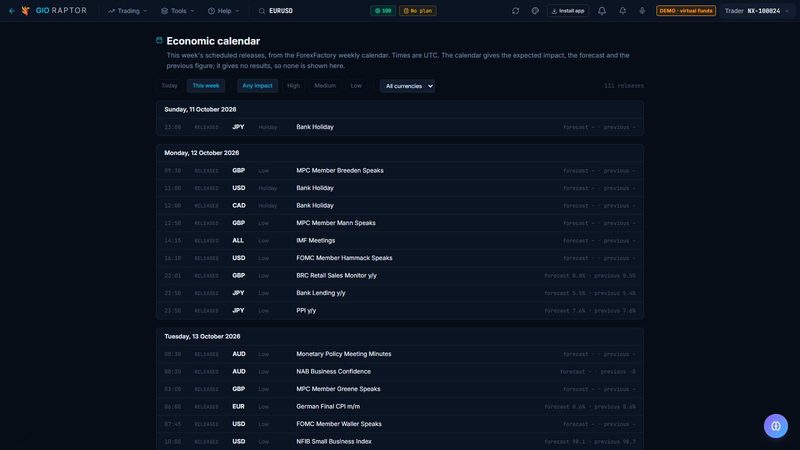Open the Help menu

[x=223, y=11]
